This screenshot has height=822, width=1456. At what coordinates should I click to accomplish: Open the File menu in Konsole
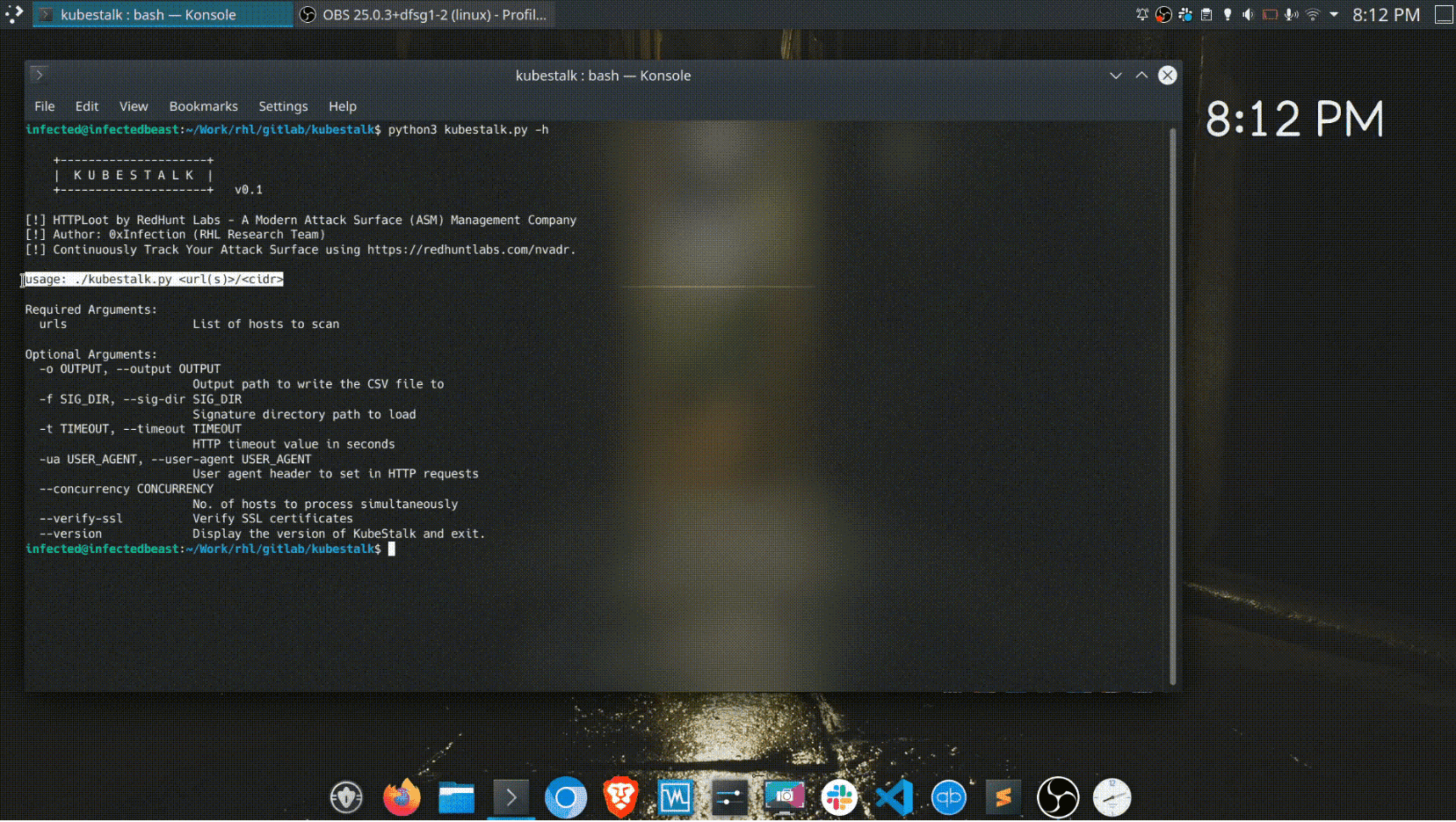pos(45,106)
